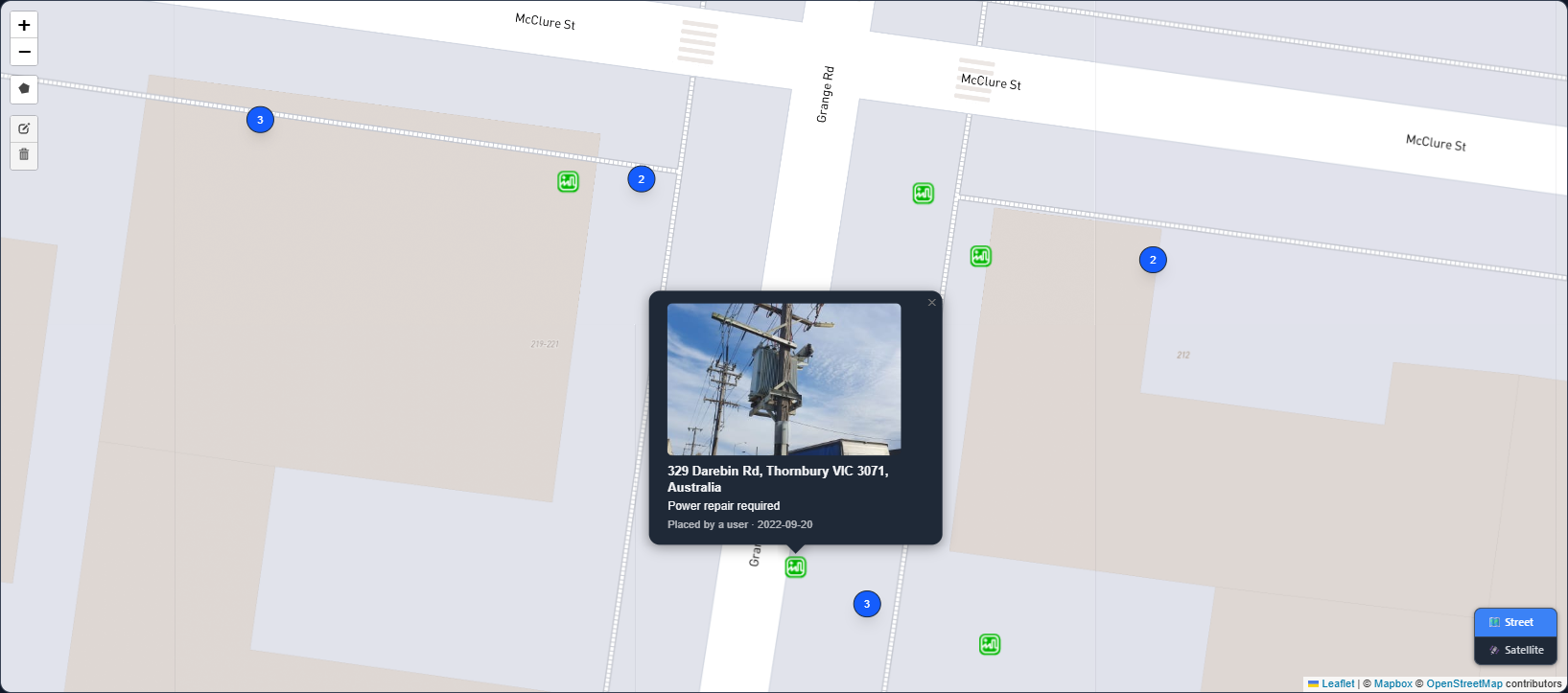
Task: Open the green marker nearest the bottom edge of the map
Action: 990,644
